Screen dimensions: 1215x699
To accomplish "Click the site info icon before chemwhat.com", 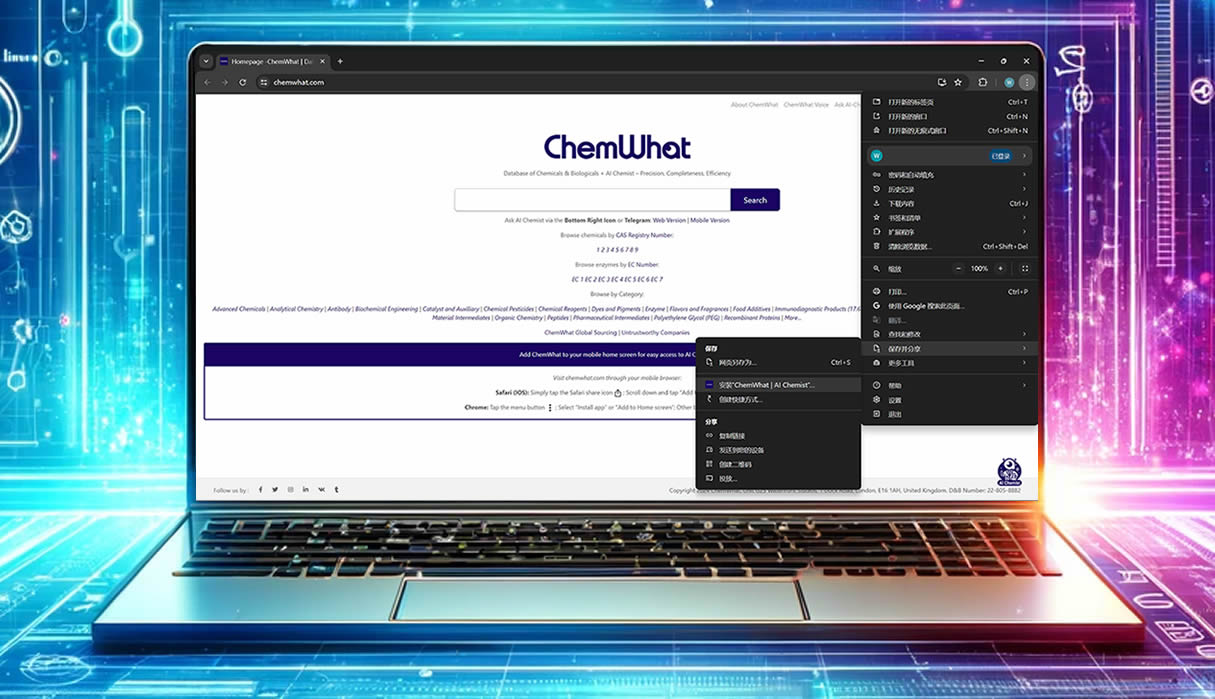I will pyautogui.click(x=264, y=82).
